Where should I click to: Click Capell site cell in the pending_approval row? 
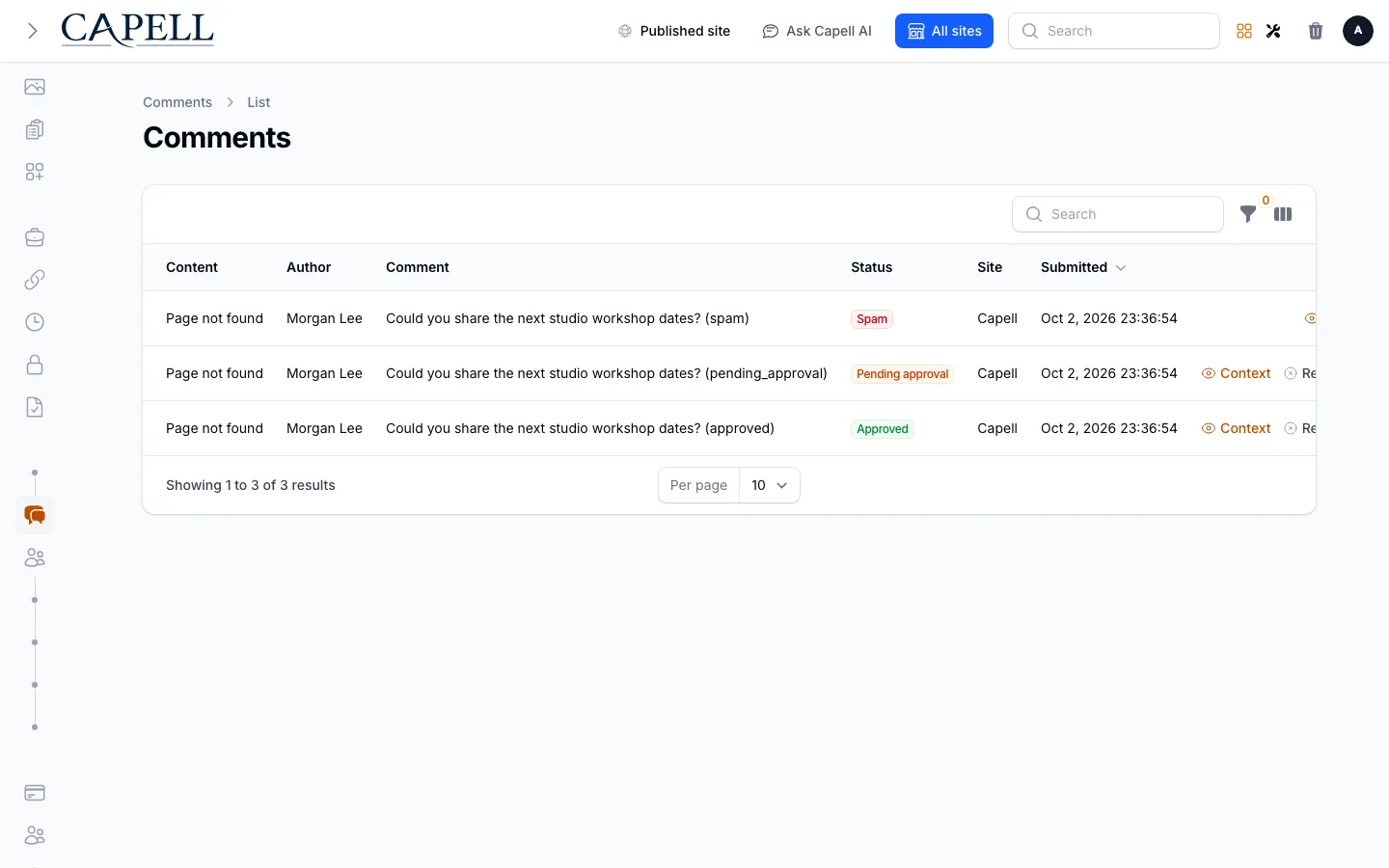[x=997, y=373]
